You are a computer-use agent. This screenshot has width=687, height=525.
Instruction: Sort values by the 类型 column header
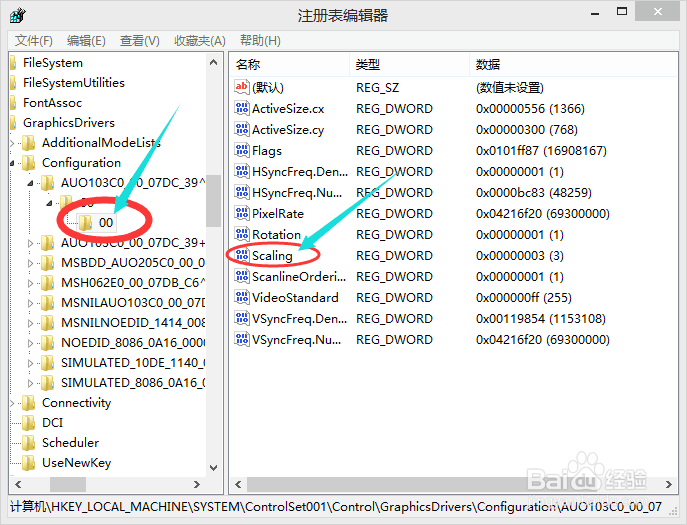(409, 65)
